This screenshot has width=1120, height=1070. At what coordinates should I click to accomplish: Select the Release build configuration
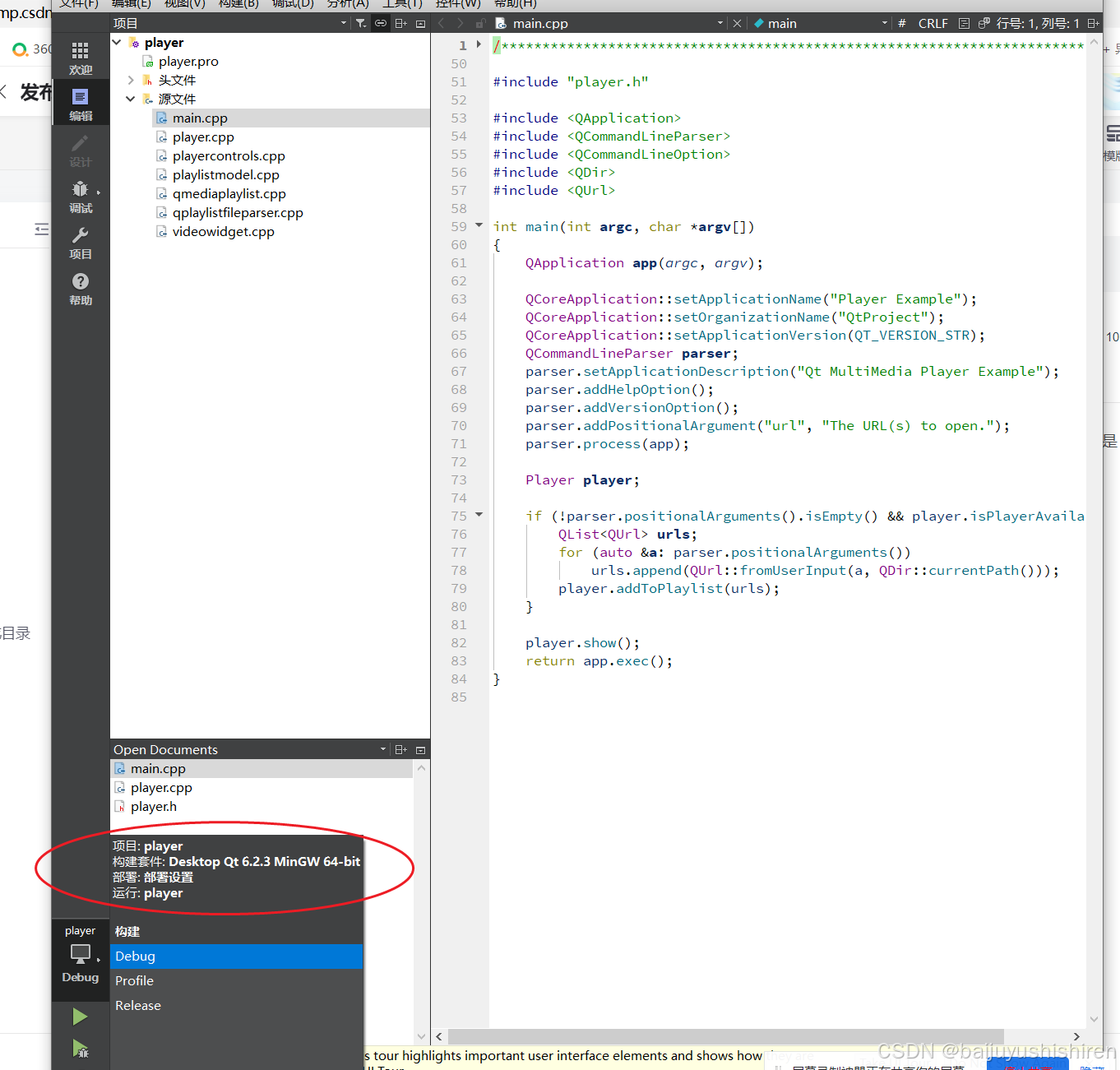tap(137, 1005)
